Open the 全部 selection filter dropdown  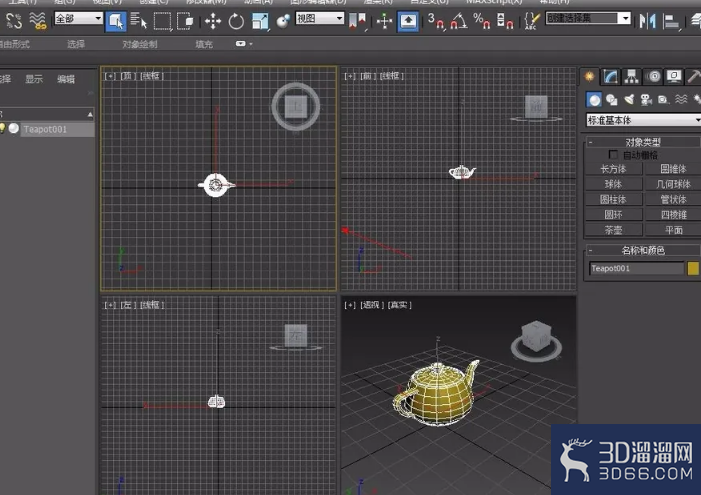(x=78, y=18)
